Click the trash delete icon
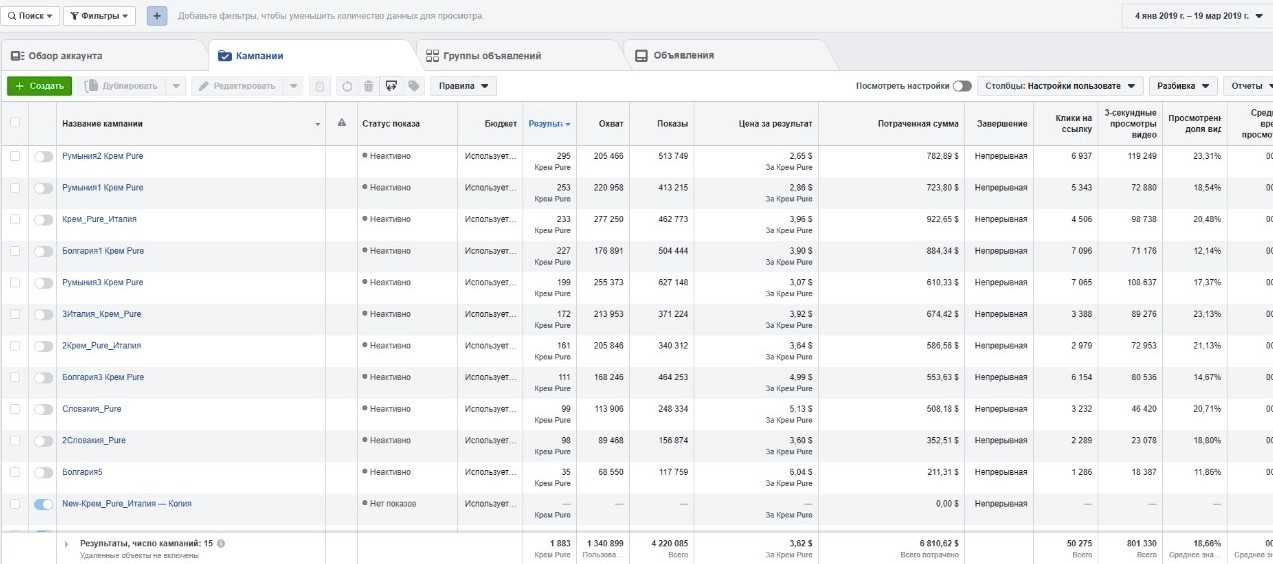This screenshot has width=1273, height=564. (x=369, y=86)
